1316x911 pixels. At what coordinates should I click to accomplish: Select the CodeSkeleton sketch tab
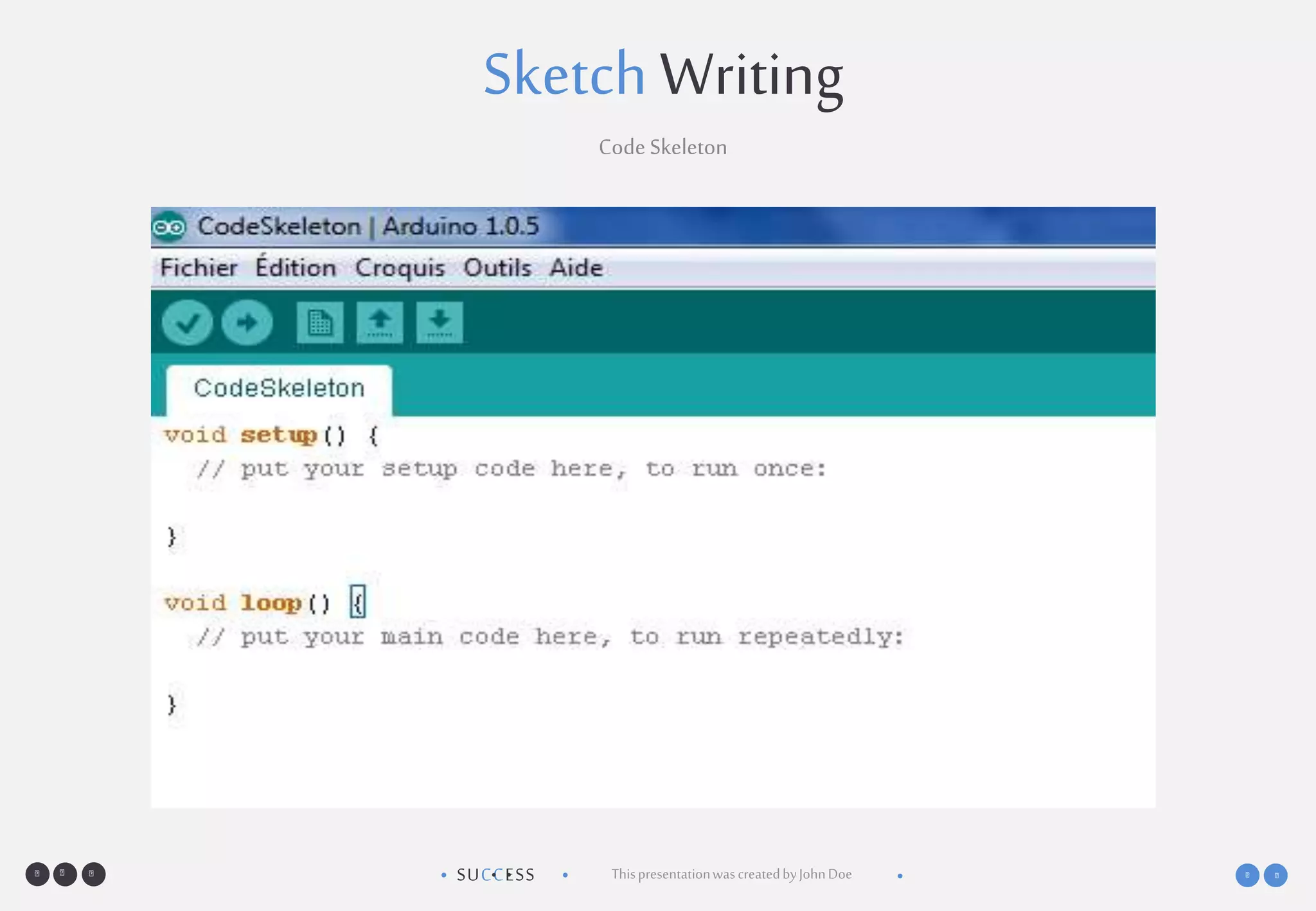tap(279, 388)
